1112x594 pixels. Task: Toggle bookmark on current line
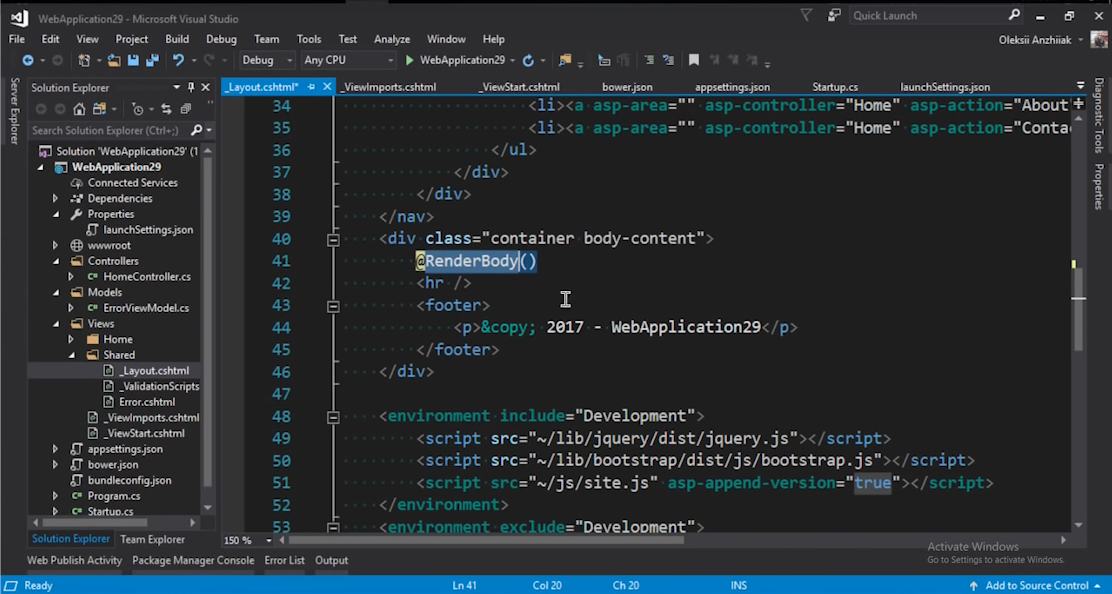coord(694,61)
